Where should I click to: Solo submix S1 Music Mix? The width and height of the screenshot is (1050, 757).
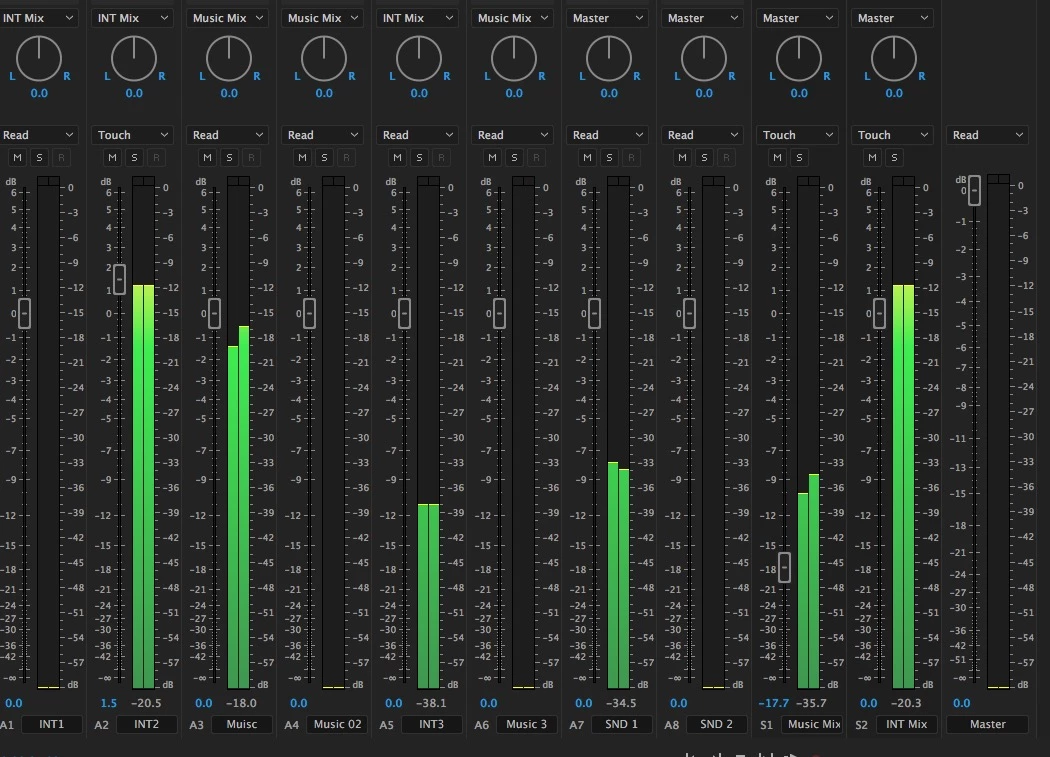(x=800, y=157)
